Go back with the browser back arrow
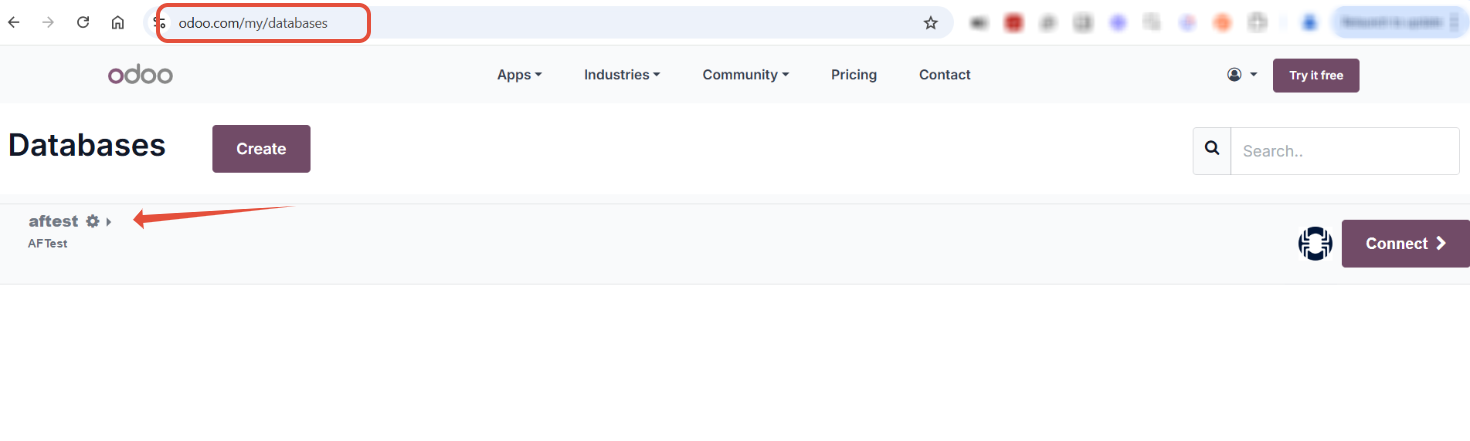 click(14, 22)
